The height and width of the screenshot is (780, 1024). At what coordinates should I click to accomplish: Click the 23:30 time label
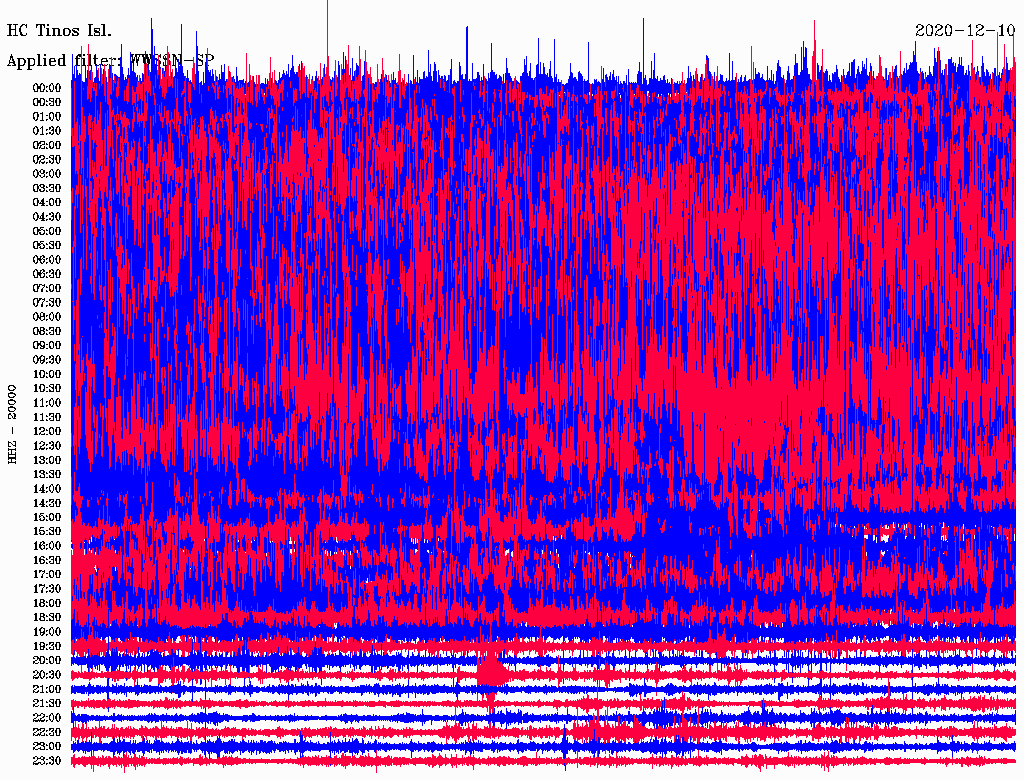[x=46, y=760]
